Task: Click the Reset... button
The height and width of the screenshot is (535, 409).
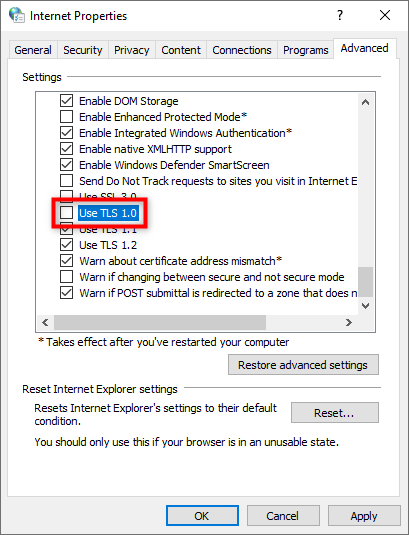Action: click(334, 413)
